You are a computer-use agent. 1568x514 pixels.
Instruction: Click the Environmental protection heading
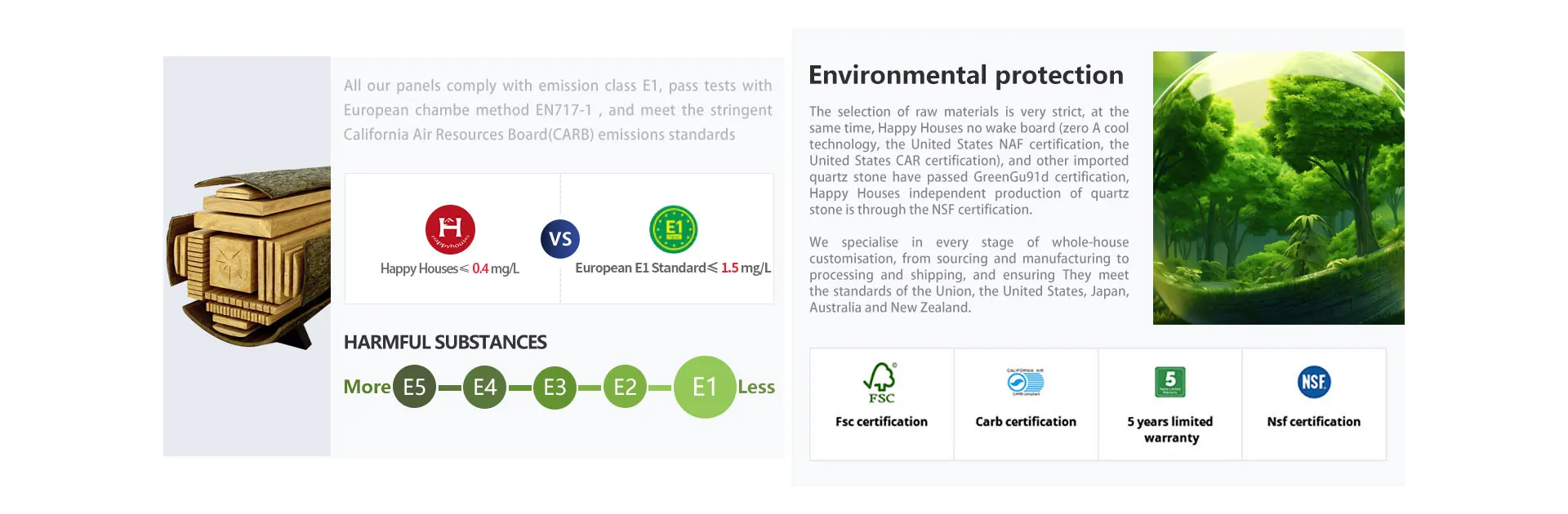coord(966,75)
